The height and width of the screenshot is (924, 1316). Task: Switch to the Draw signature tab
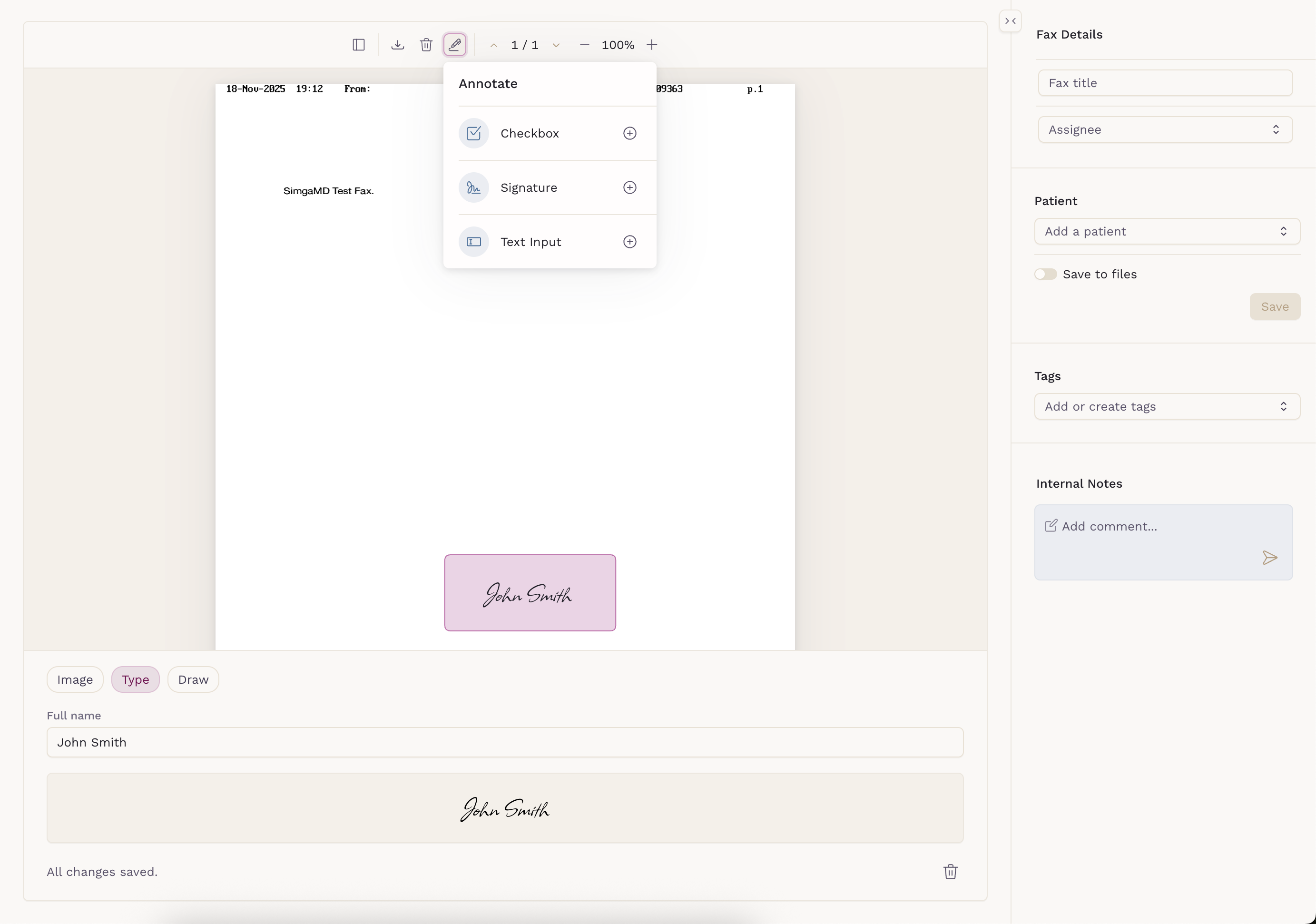click(193, 679)
